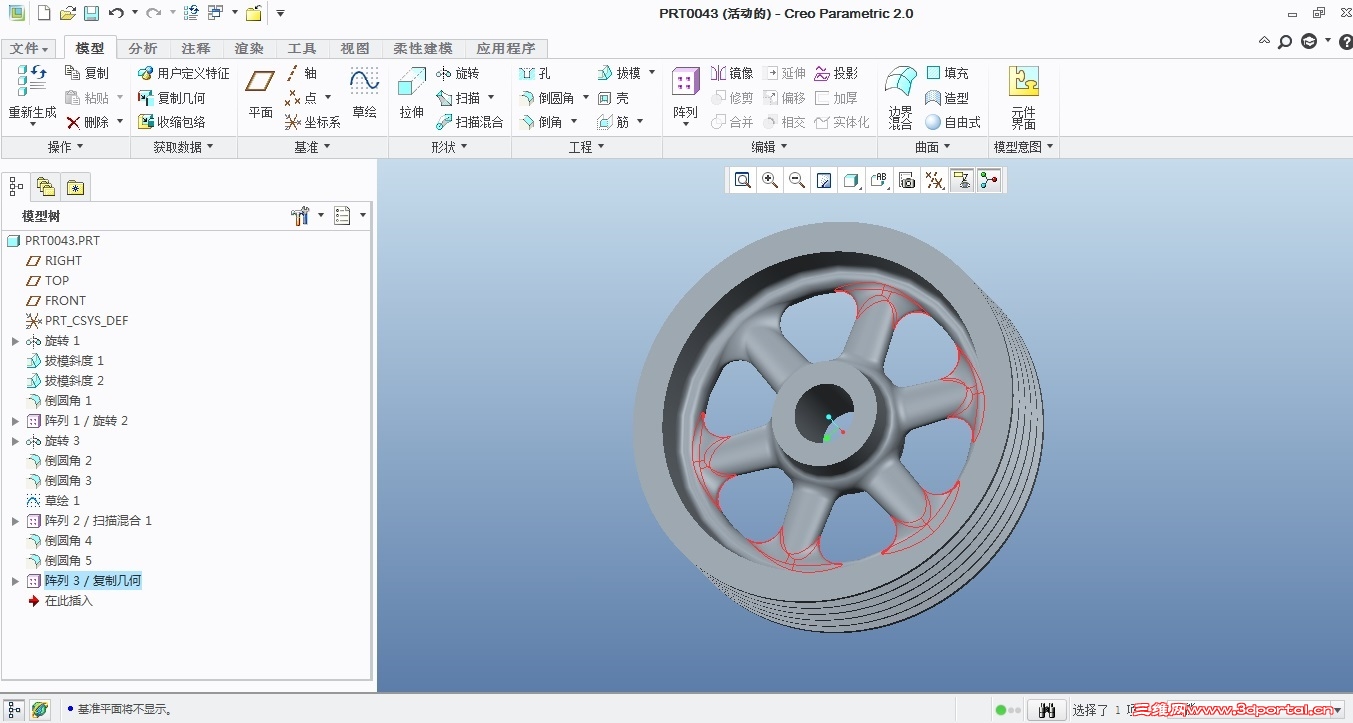Switch to the Render (渲染) tab
The width and height of the screenshot is (1353, 723).
pyautogui.click(x=249, y=48)
